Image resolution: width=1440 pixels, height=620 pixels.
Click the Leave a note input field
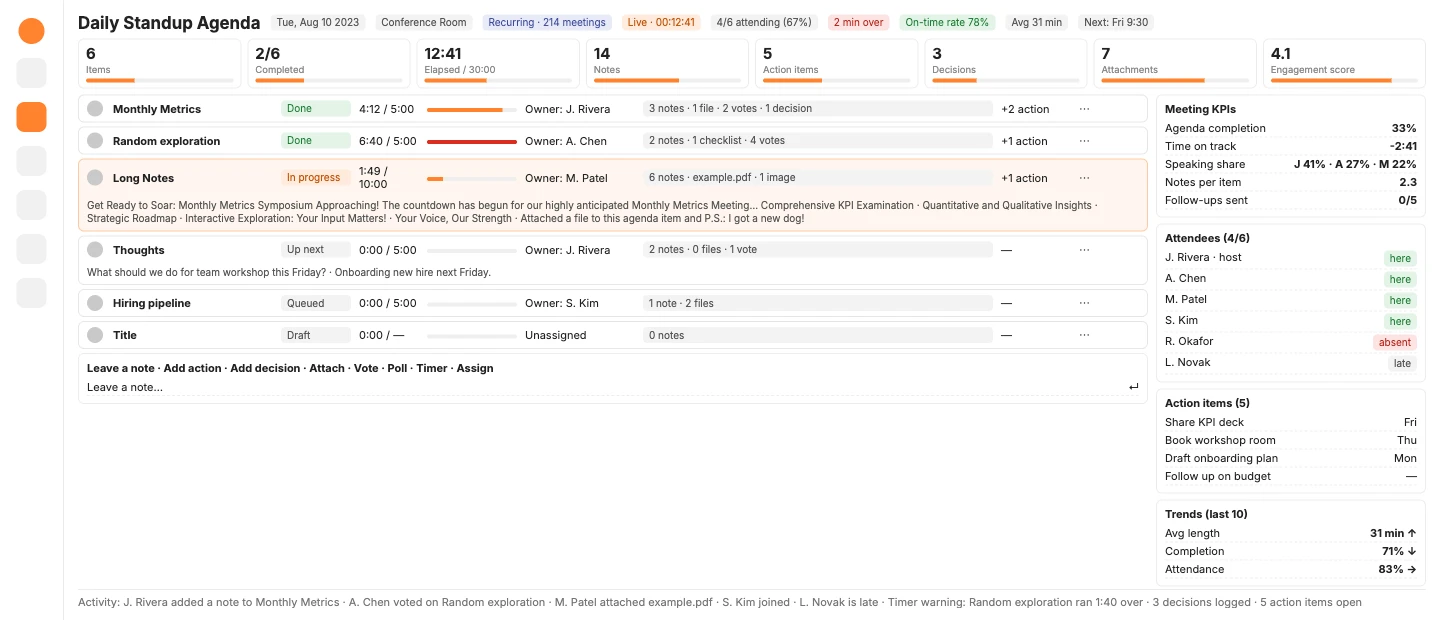(x=613, y=387)
